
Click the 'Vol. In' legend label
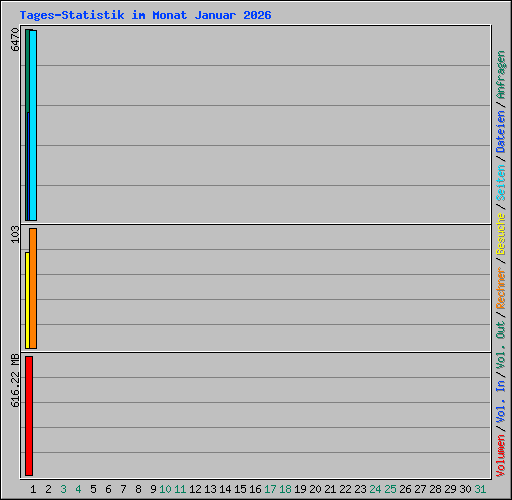(x=500, y=401)
